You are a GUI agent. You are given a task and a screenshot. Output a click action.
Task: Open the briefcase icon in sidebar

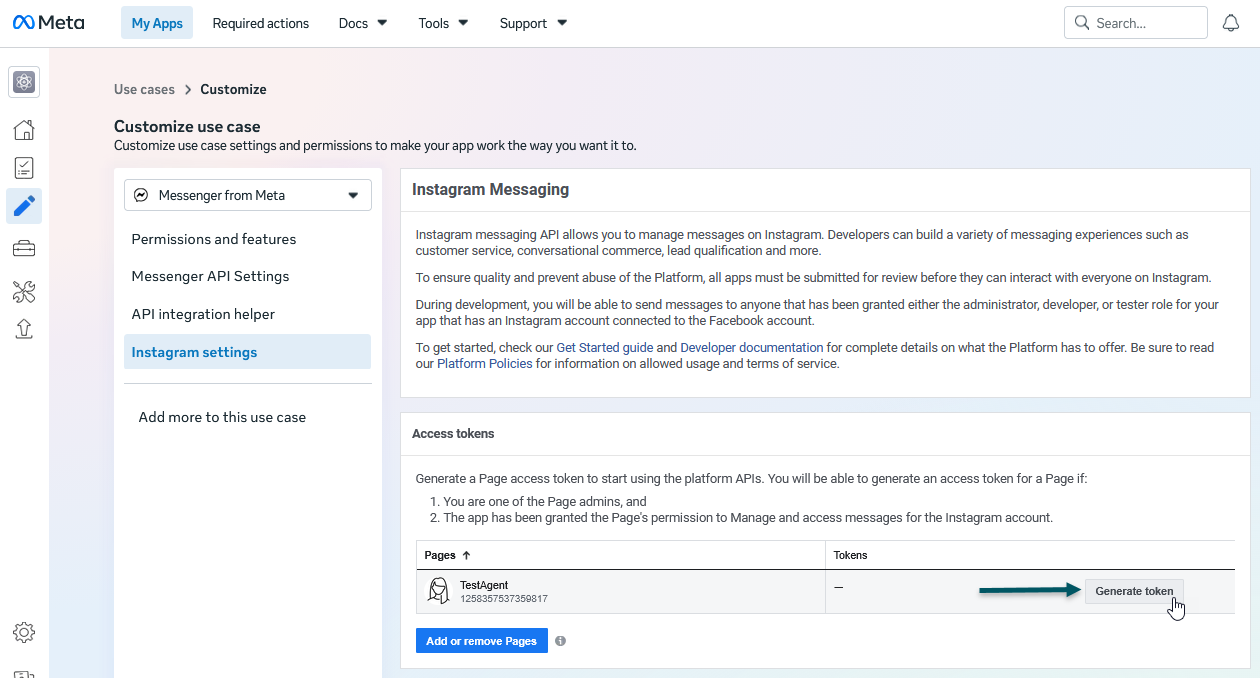pos(24,248)
